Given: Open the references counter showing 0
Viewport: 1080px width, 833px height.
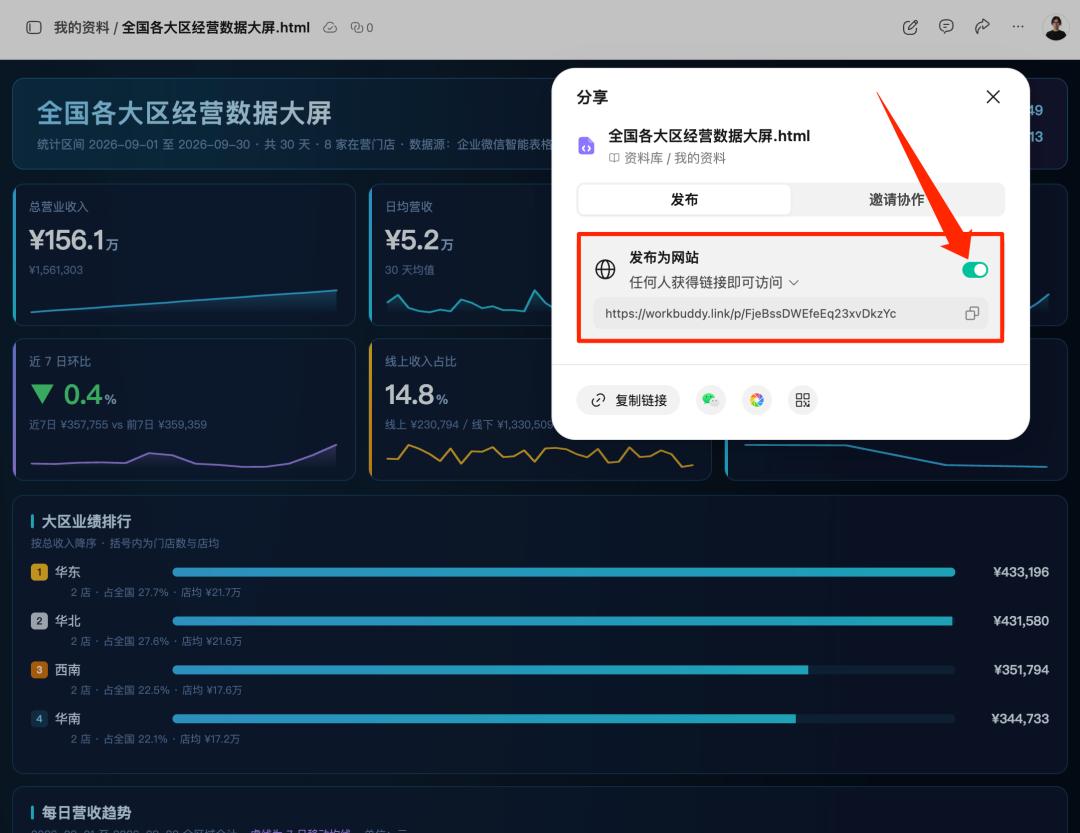Looking at the screenshot, I should point(362,28).
